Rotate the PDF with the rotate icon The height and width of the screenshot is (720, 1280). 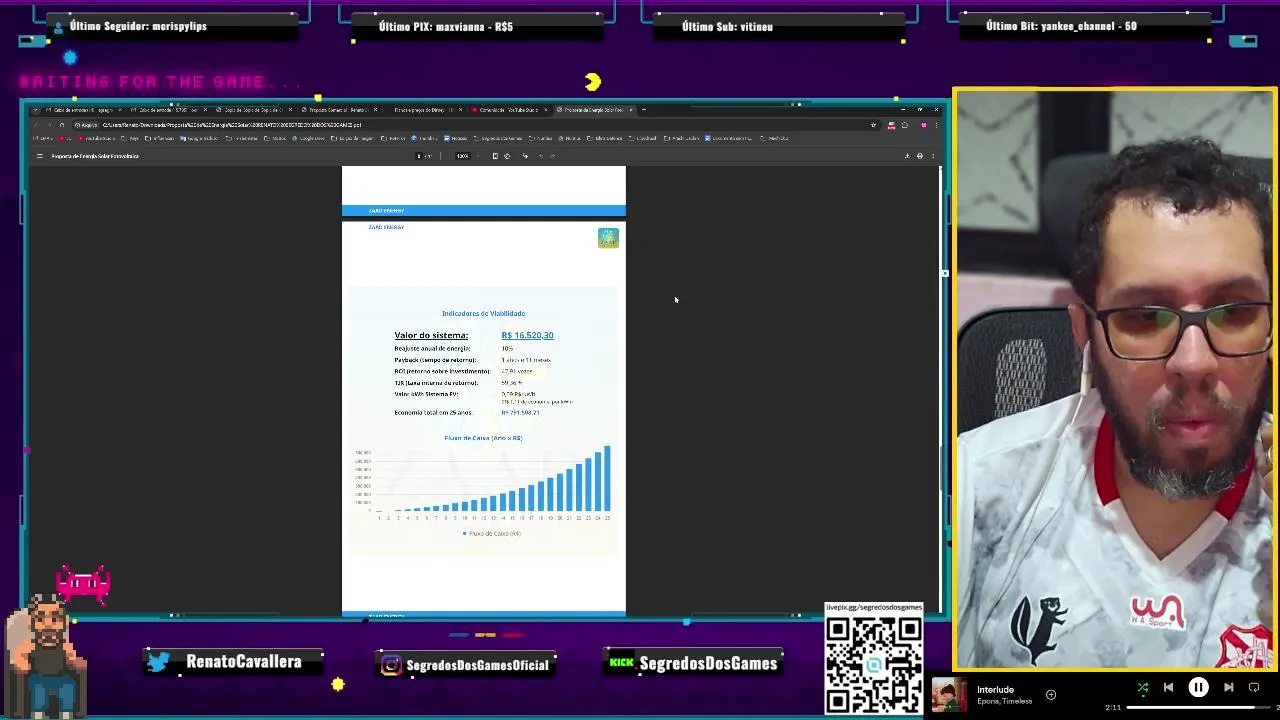pos(507,156)
